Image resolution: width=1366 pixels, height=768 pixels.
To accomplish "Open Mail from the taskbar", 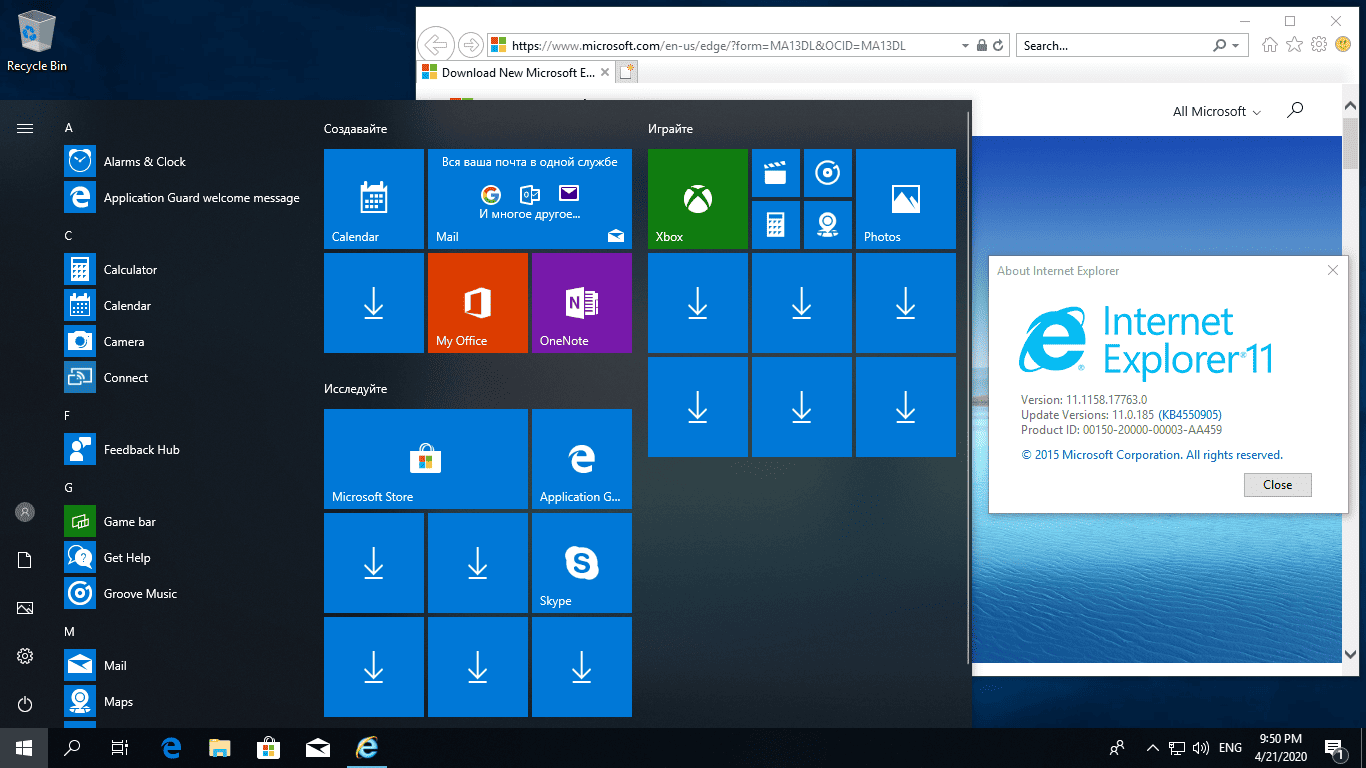I will tap(318, 748).
